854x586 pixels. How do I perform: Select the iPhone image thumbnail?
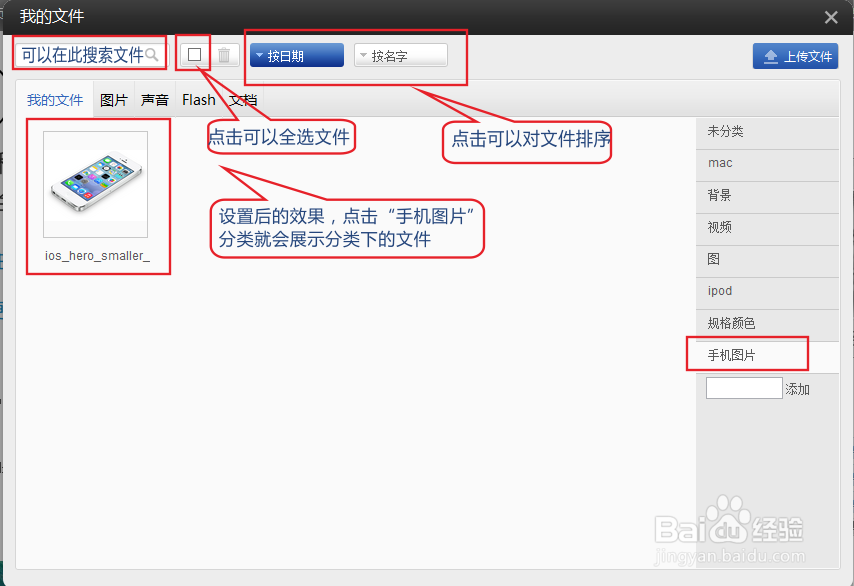click(96, 184)
